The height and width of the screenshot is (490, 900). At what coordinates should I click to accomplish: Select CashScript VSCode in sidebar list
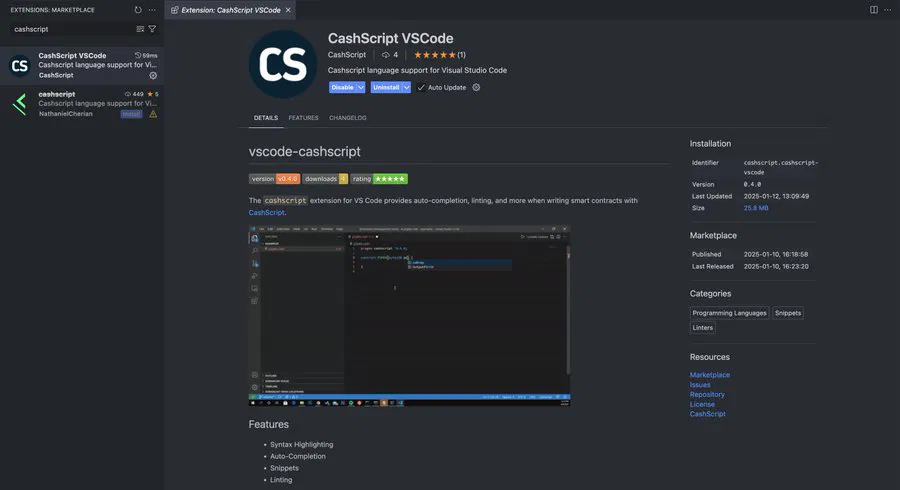coord(82,65)
